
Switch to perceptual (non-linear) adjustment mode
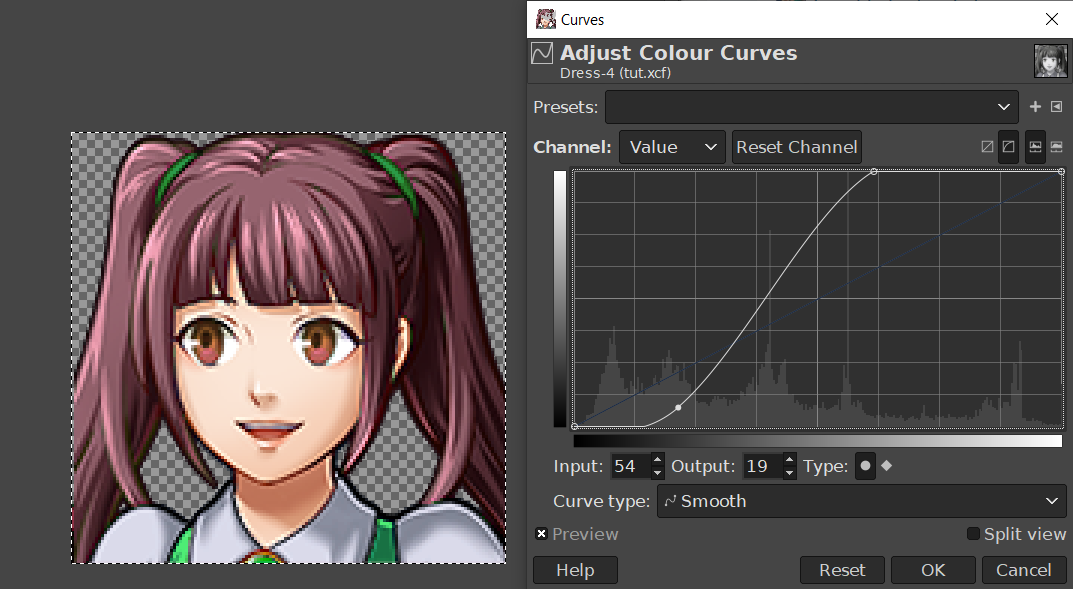(x=1008, y=147)
